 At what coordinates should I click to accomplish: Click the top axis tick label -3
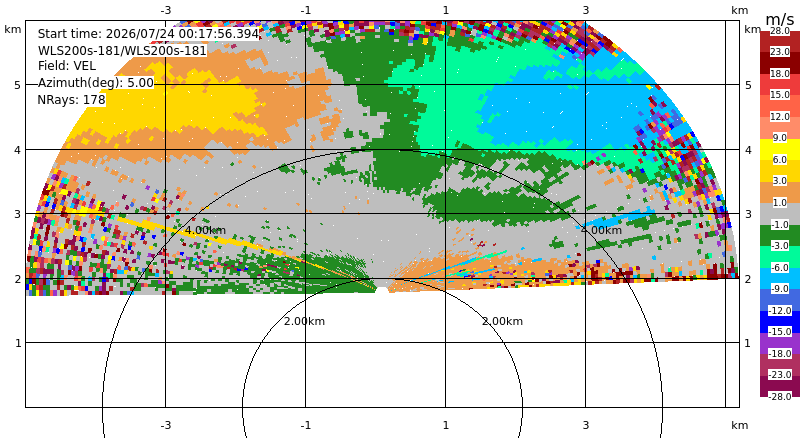[x=165, y=10]
